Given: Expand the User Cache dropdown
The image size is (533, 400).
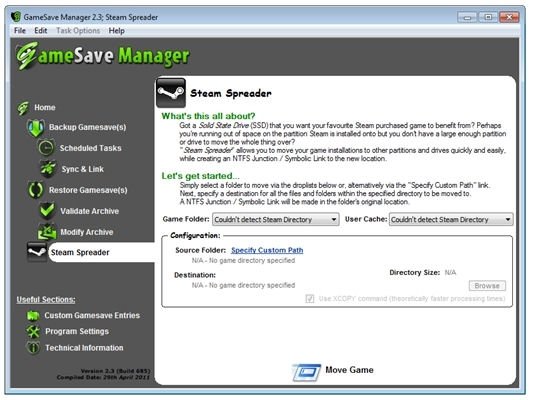Looking at the screenshot, I should tap(451, 220).
